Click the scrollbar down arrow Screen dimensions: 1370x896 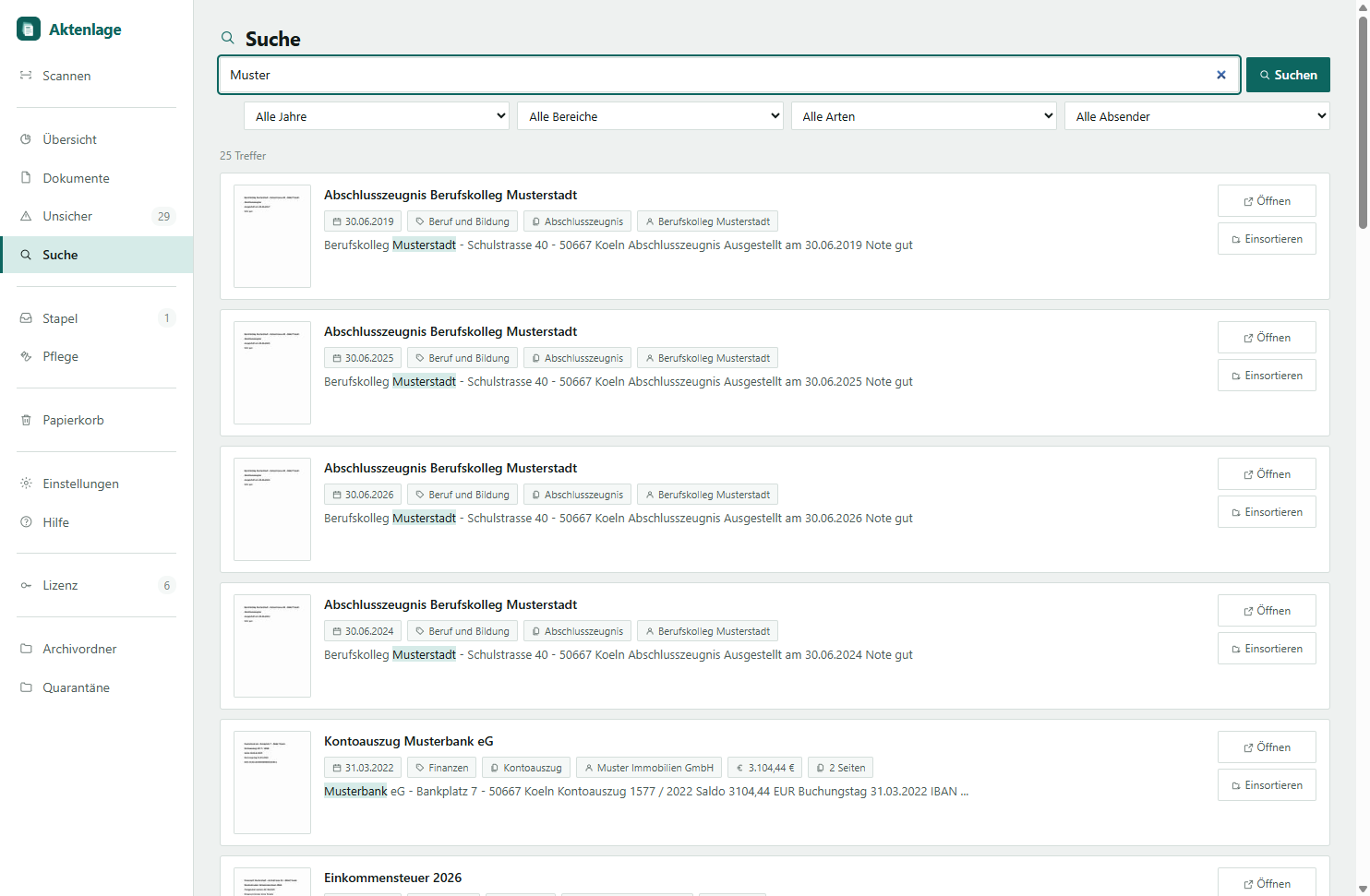click(x=1363, y=889)
